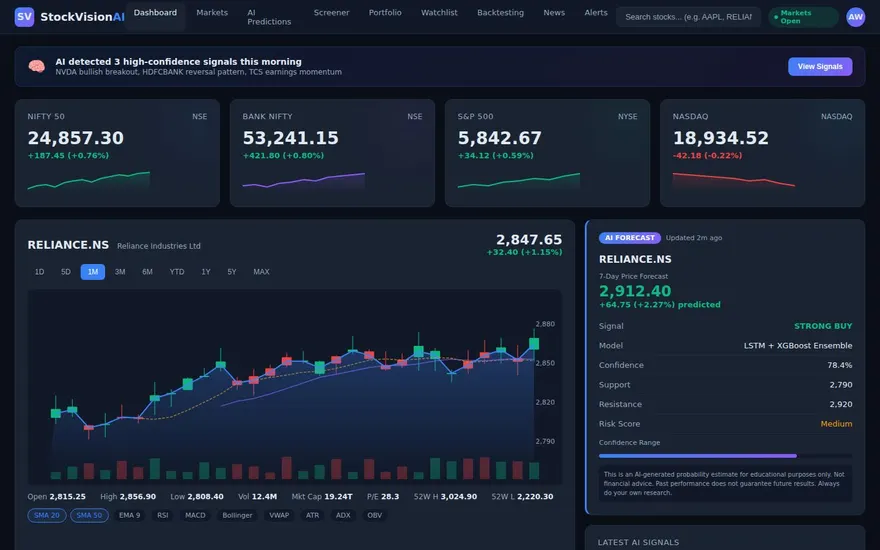This screenshot has height=550, width=880.
Task: Toggle the SMA 50 indicator
Action: click(x=89, y=515)
